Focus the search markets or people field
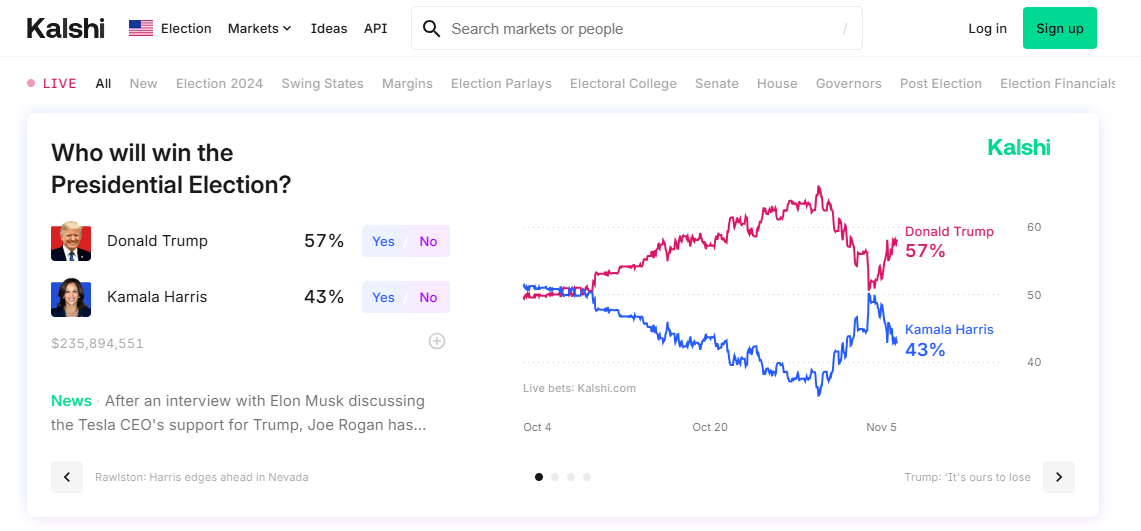Viewport: 1141px width, 531px height. 637,28
